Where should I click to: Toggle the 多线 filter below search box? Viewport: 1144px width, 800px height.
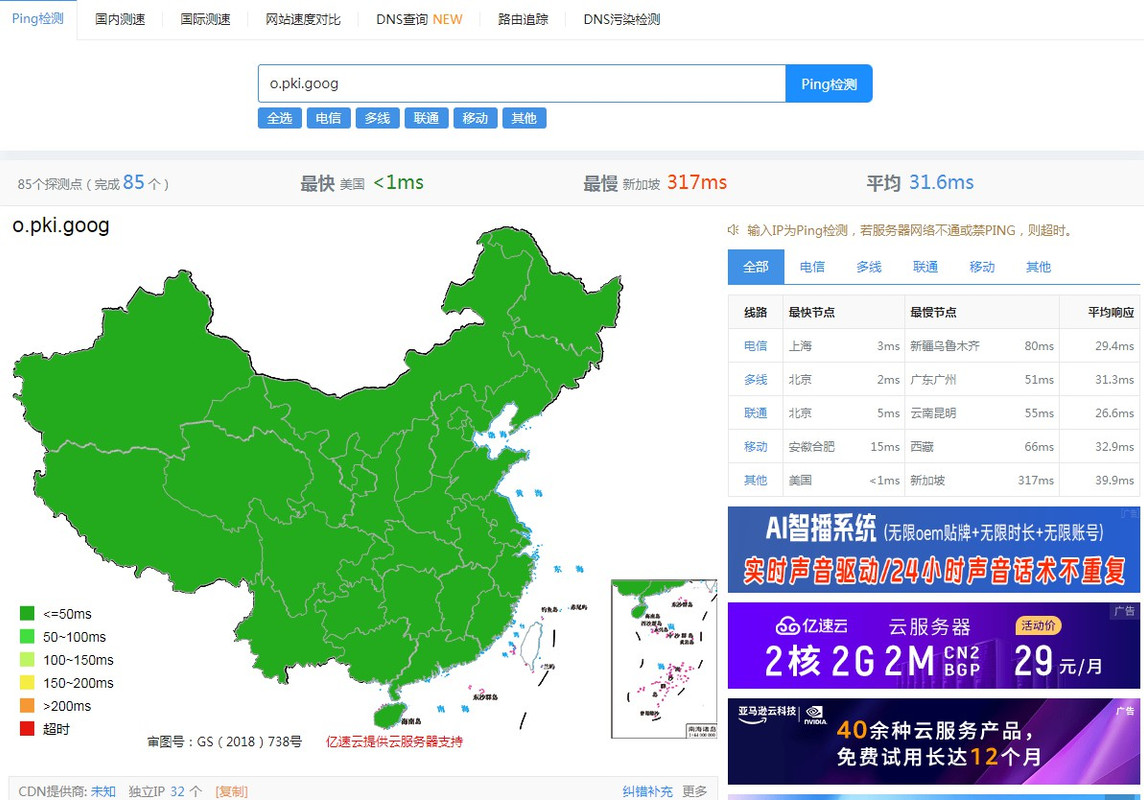(377, 118)
